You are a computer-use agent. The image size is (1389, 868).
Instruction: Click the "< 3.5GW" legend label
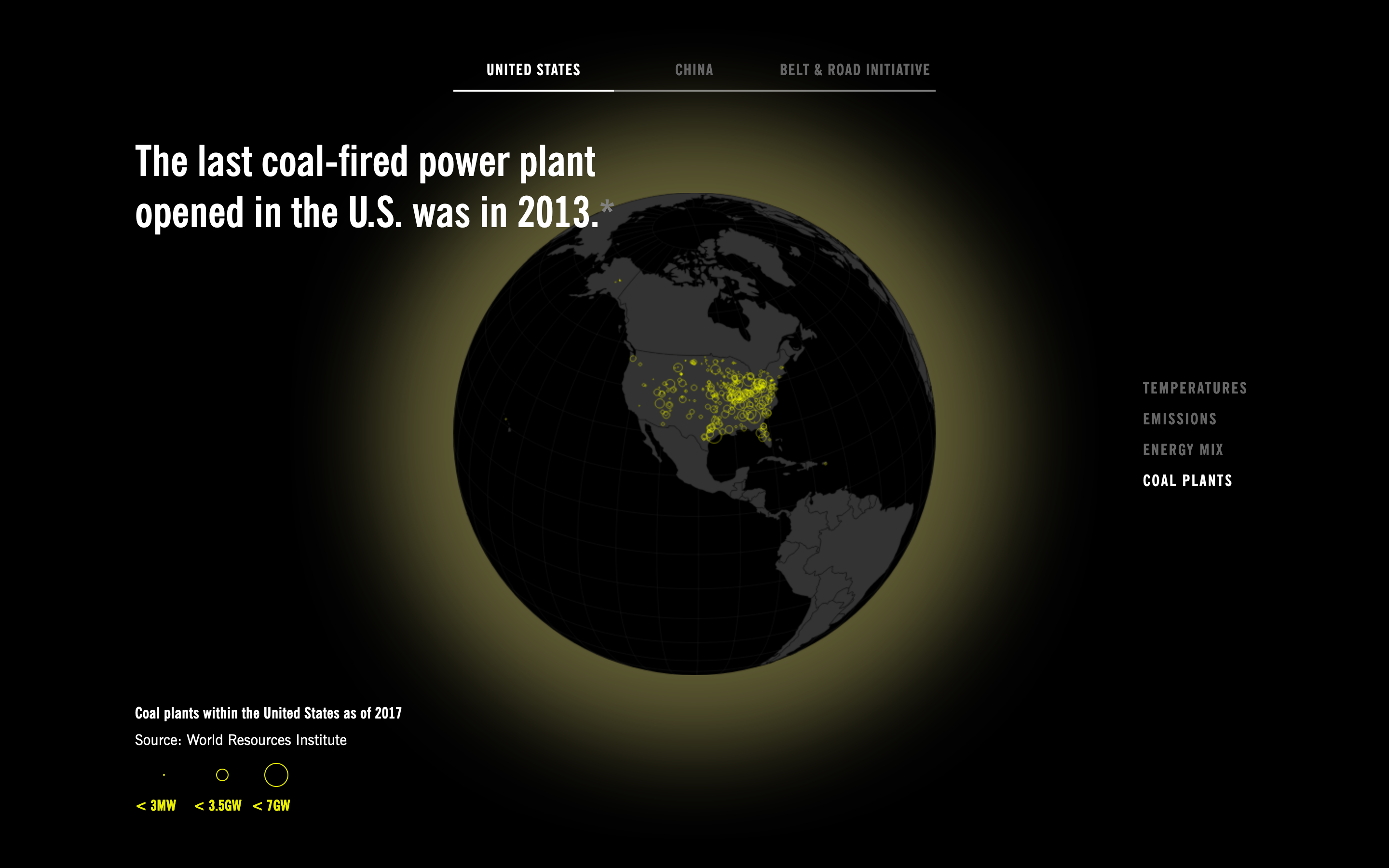tap(218, 805)
